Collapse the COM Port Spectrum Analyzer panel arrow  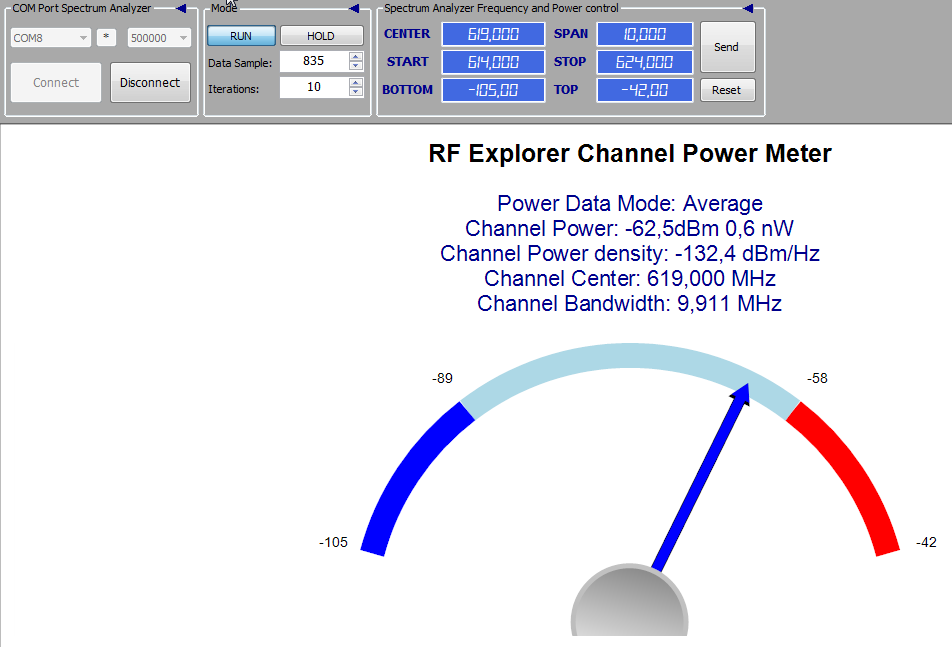click(181, 8)
